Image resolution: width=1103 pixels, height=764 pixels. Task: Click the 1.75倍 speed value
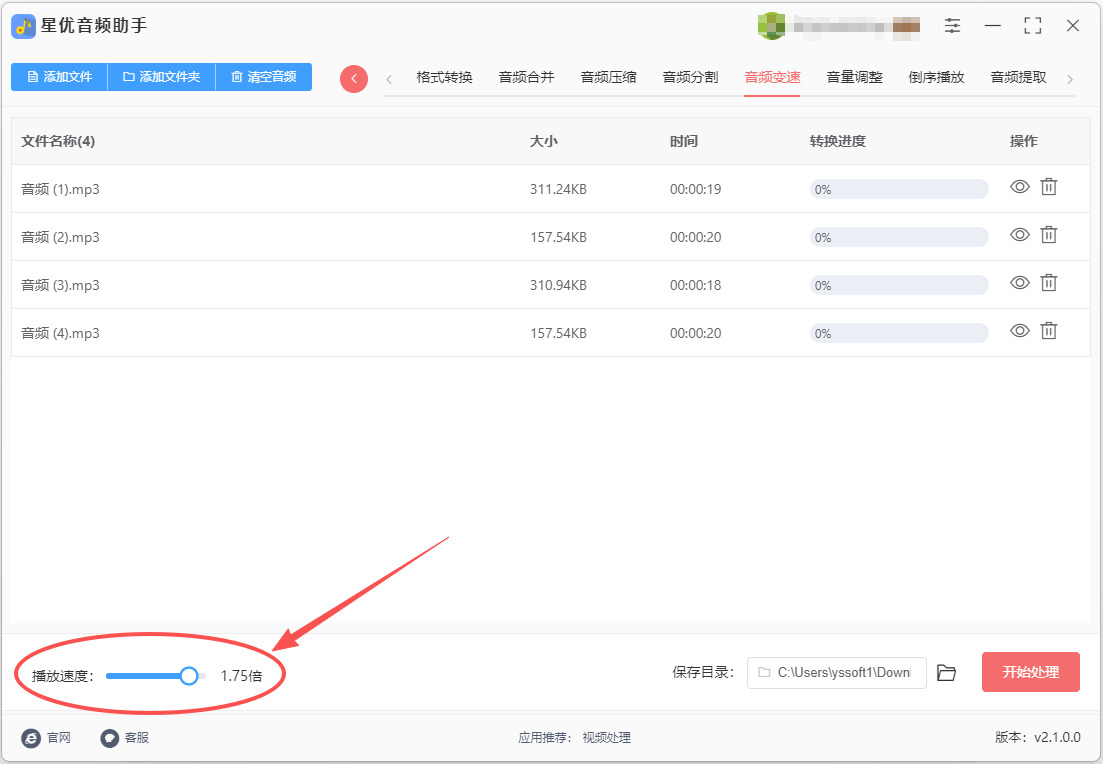click(x=241, y=676)
